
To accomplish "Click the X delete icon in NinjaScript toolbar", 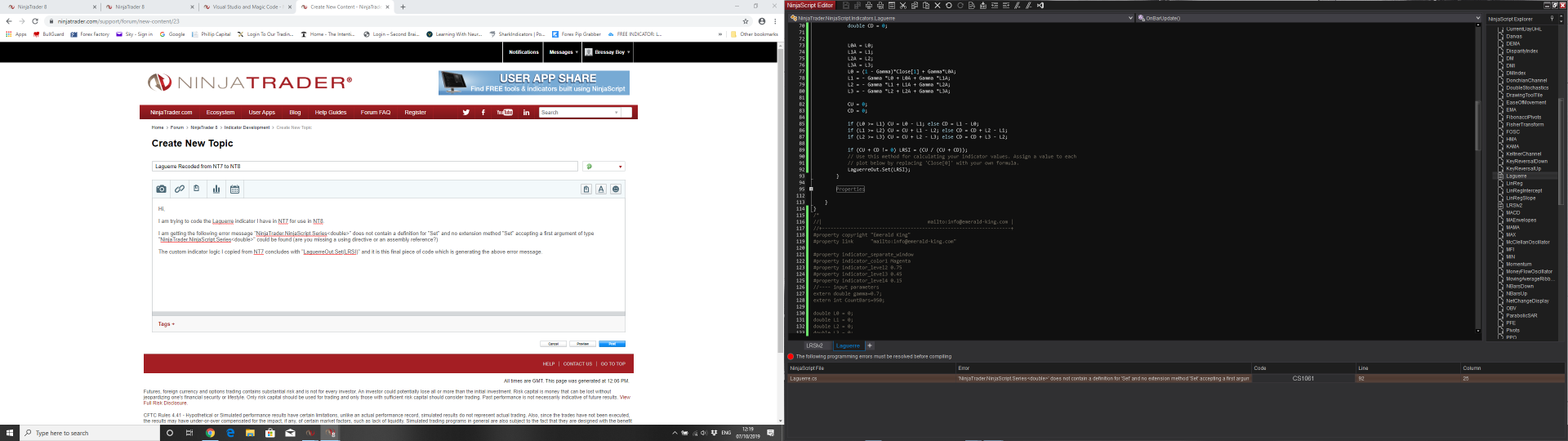I will coord(938,5).
